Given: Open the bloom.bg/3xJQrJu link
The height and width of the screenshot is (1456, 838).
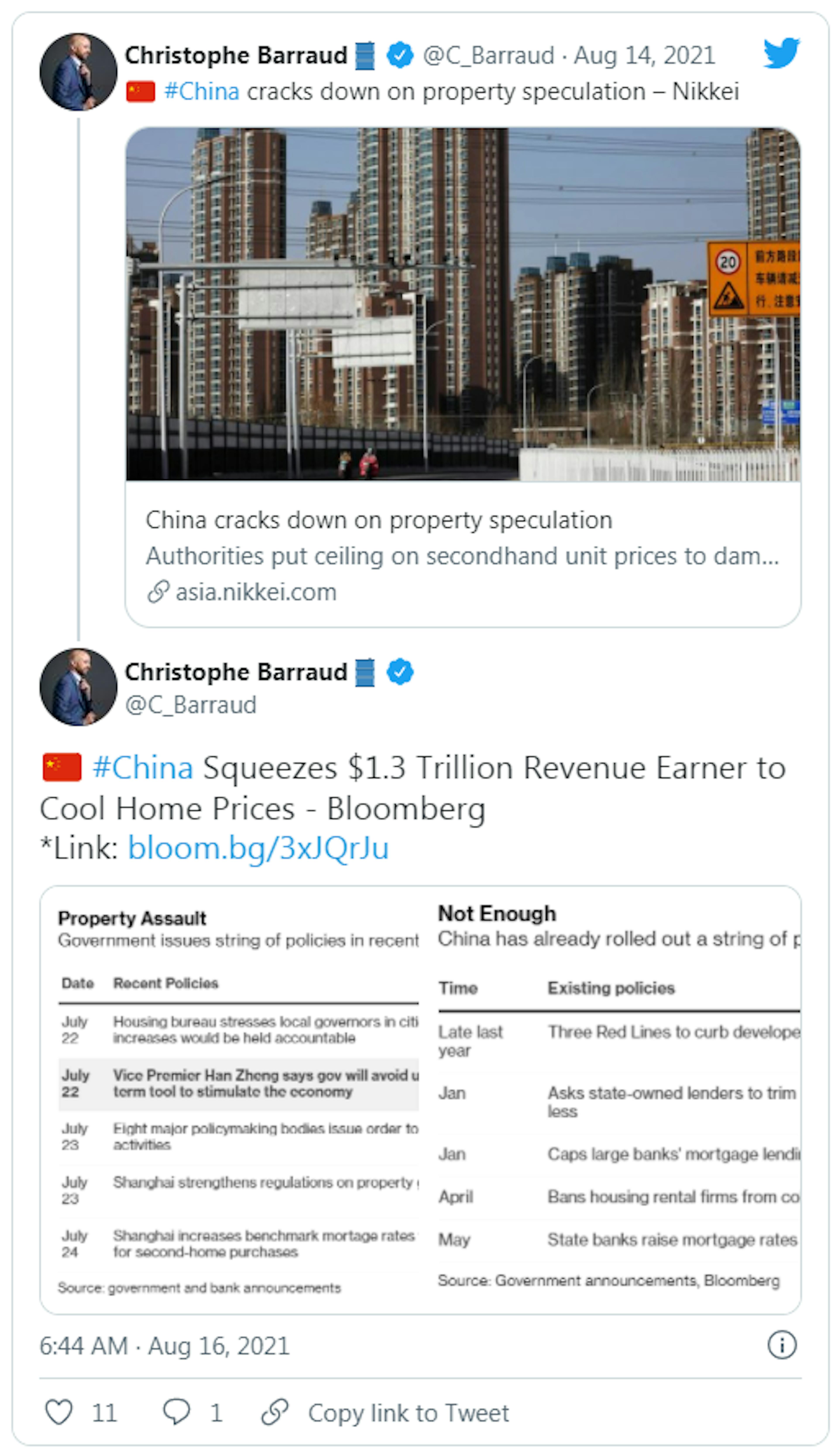Looking at the screenshot, I should point(258,847).
